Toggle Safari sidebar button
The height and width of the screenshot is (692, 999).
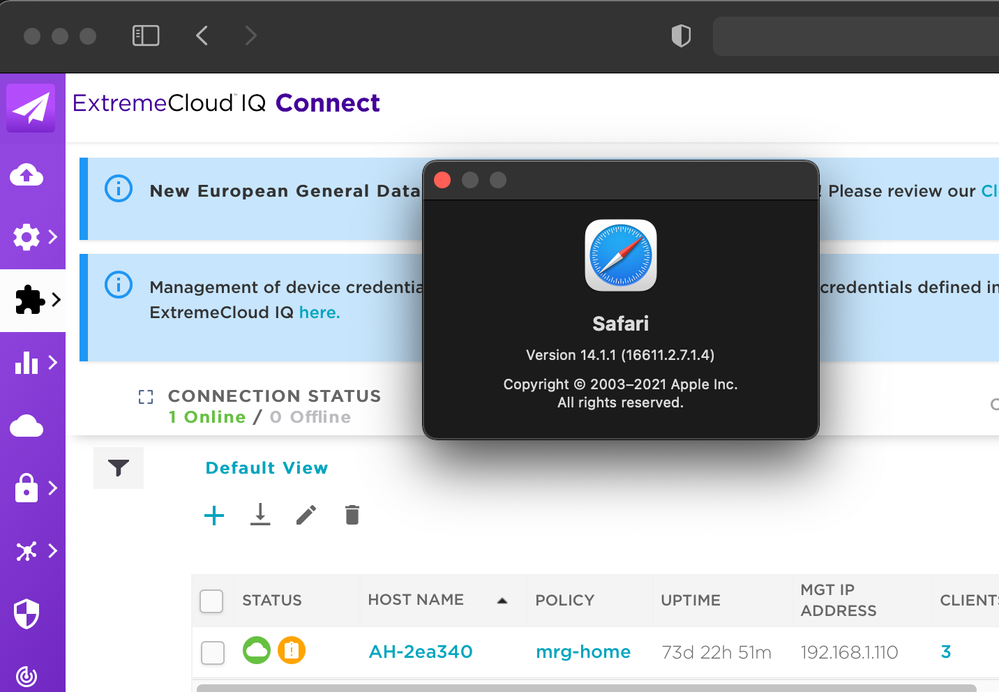point(146,36)
